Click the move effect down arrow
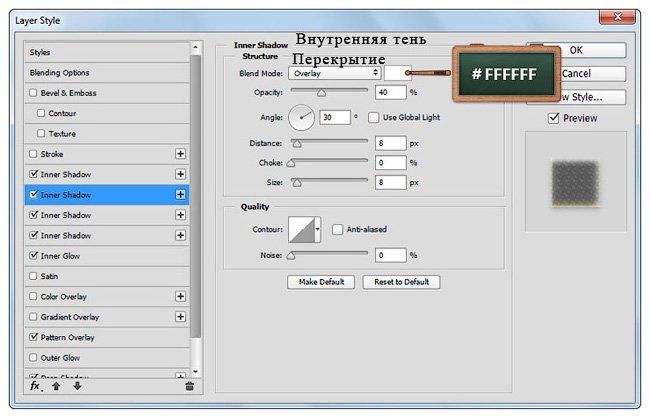 (x=77, y=385)
